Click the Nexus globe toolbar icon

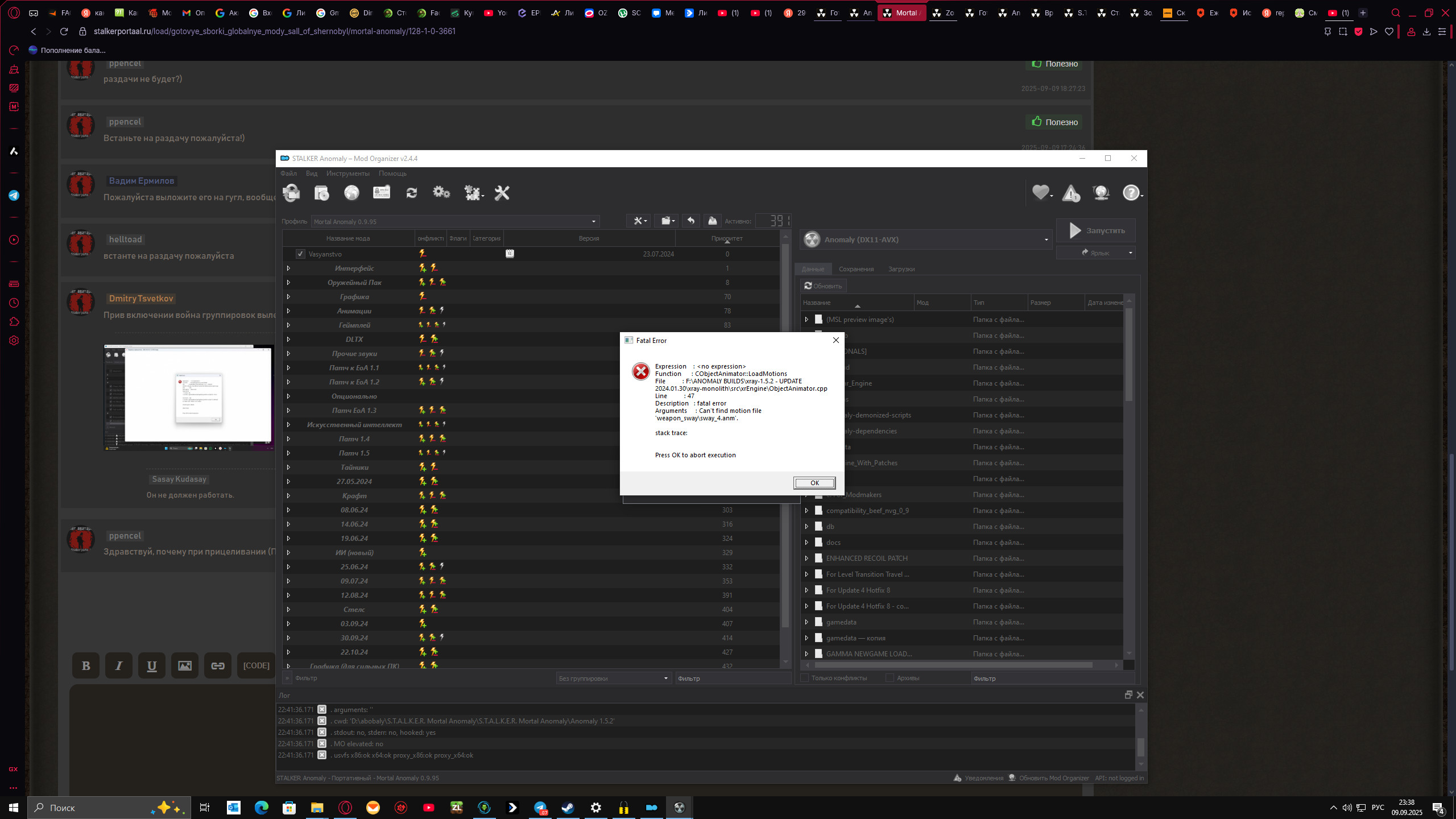click(352, 193)
